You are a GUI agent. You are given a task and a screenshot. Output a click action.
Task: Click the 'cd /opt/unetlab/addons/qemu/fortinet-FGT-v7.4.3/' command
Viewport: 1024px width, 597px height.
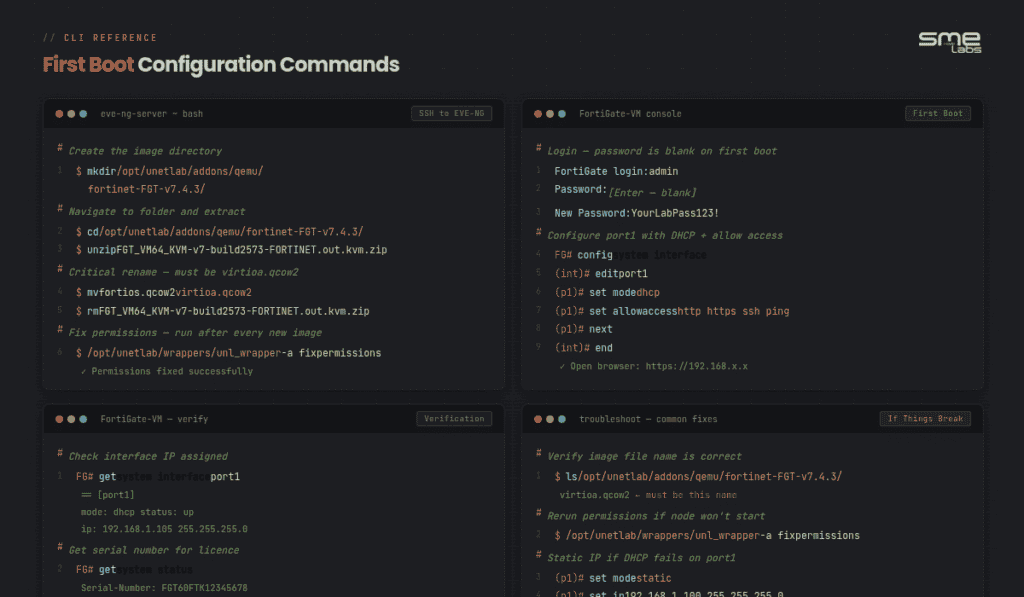coord(219,232)
